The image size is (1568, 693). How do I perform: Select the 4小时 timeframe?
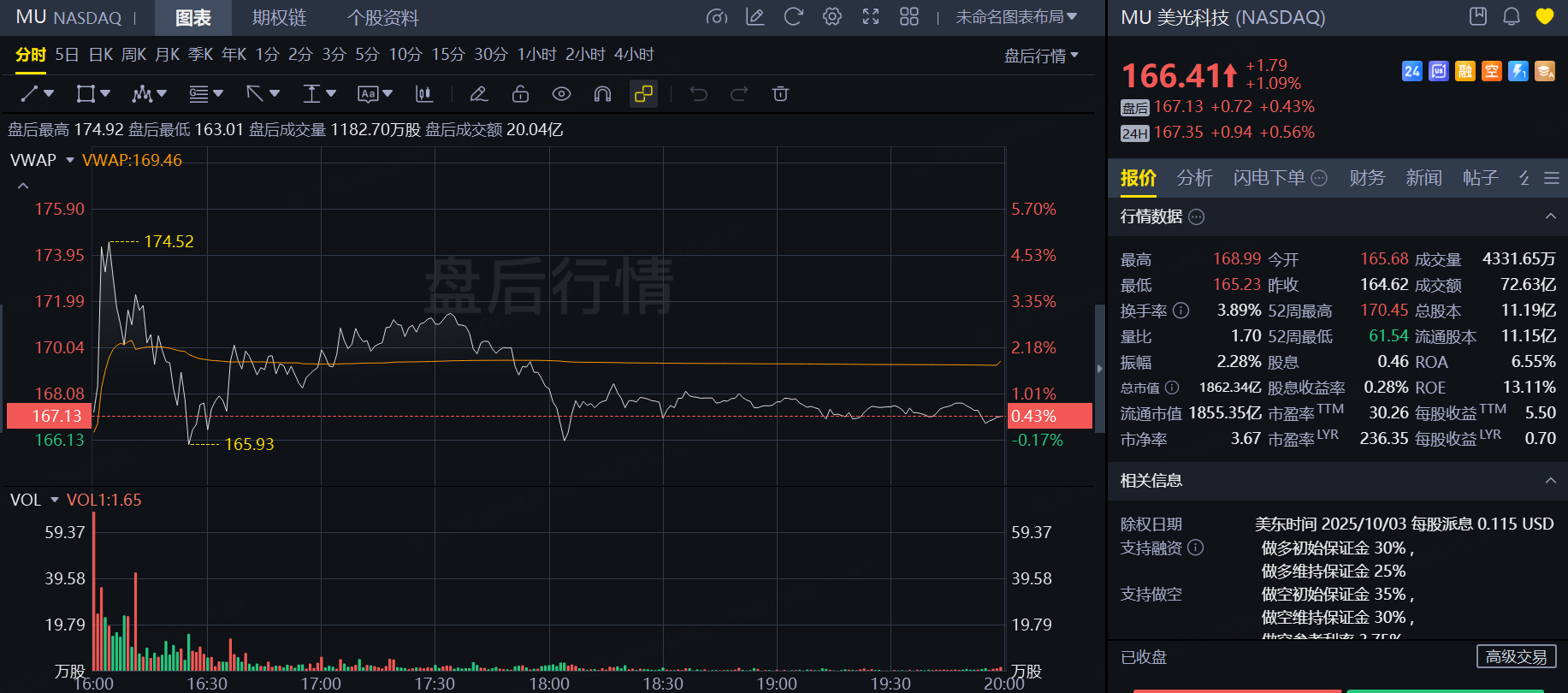click(634, 55)
